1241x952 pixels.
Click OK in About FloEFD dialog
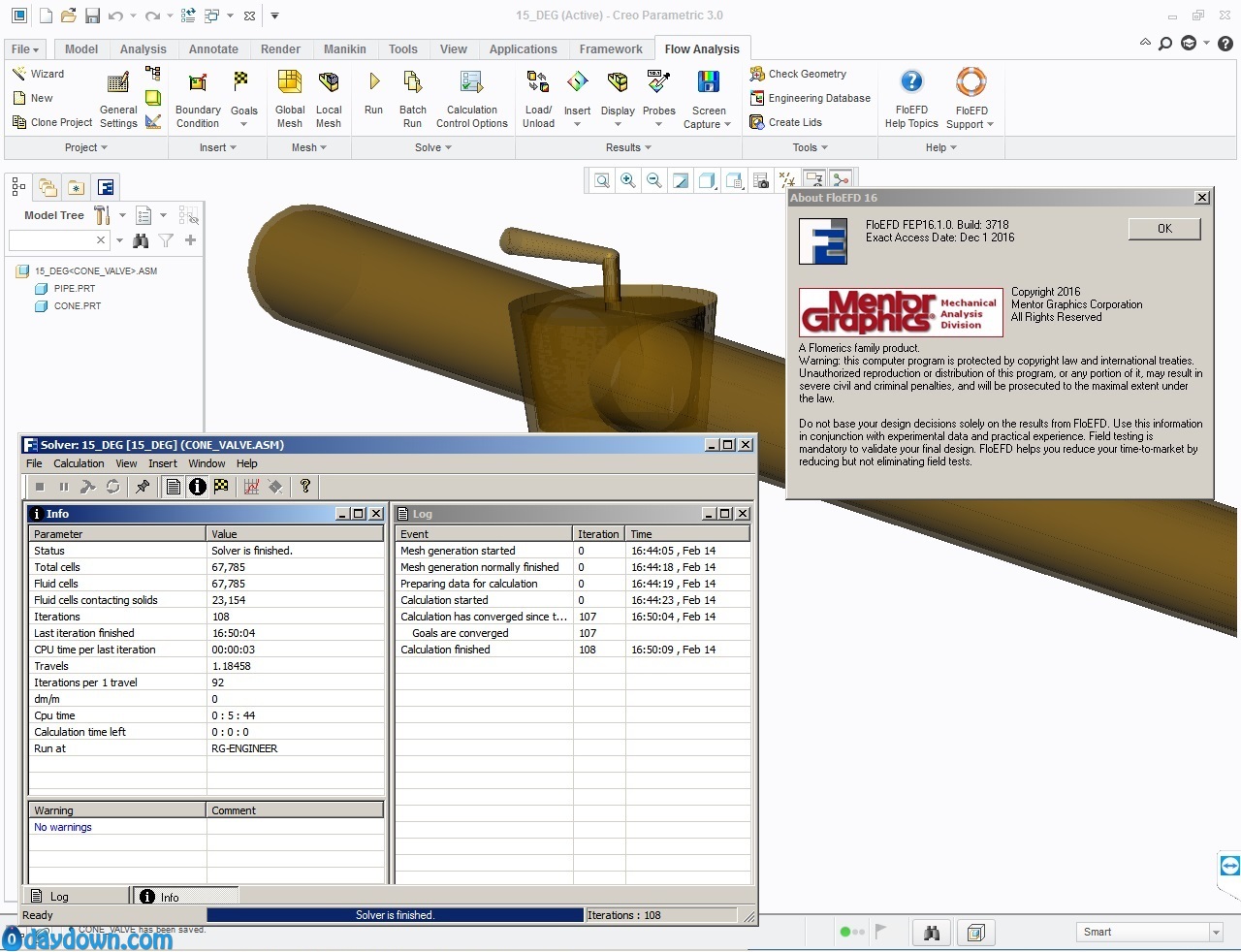(1164, 229)
